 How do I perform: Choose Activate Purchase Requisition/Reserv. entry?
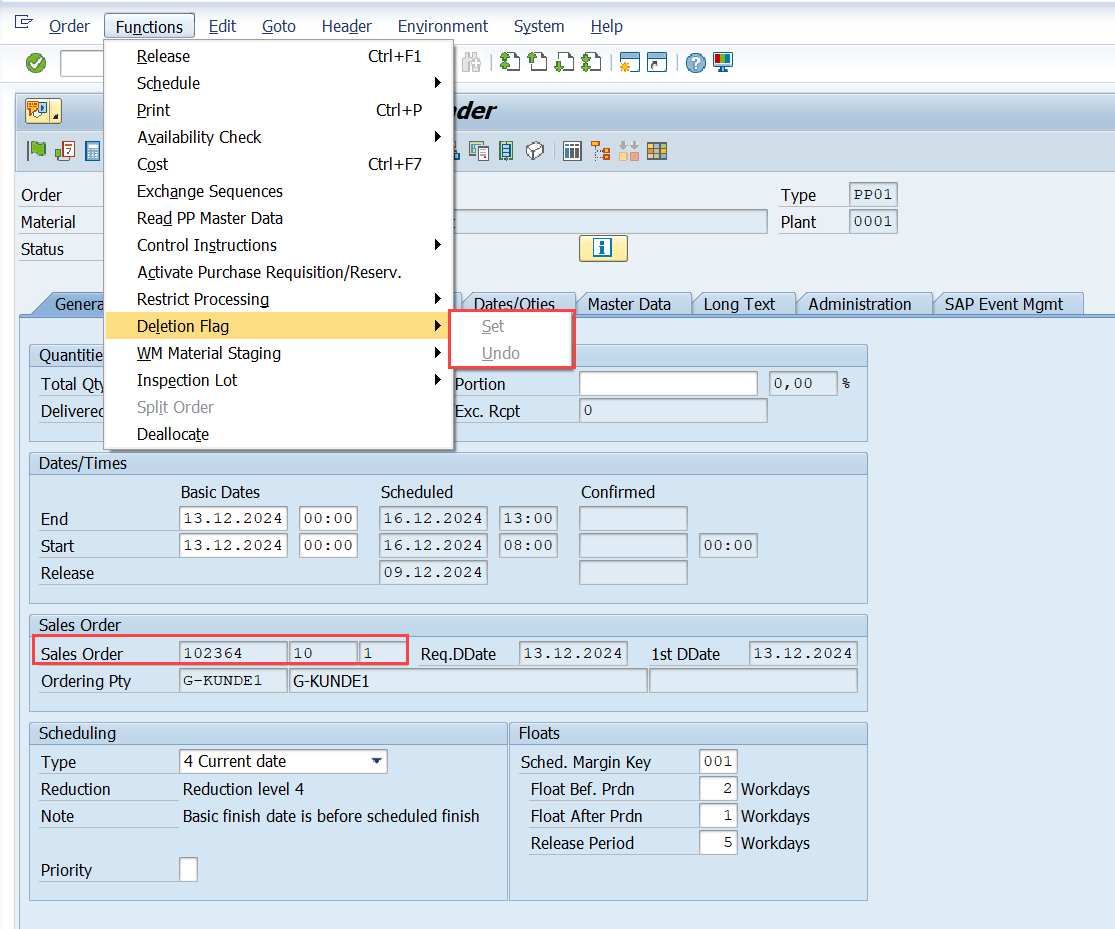pos(279,272)
